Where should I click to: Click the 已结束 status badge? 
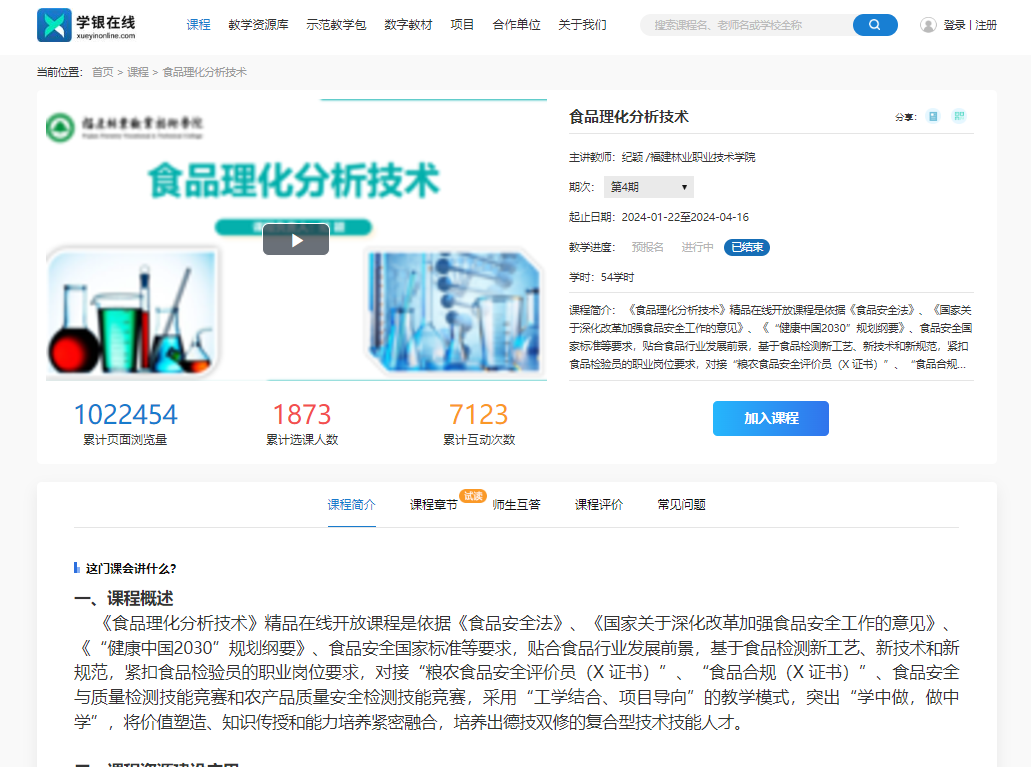tap(747, 247)
